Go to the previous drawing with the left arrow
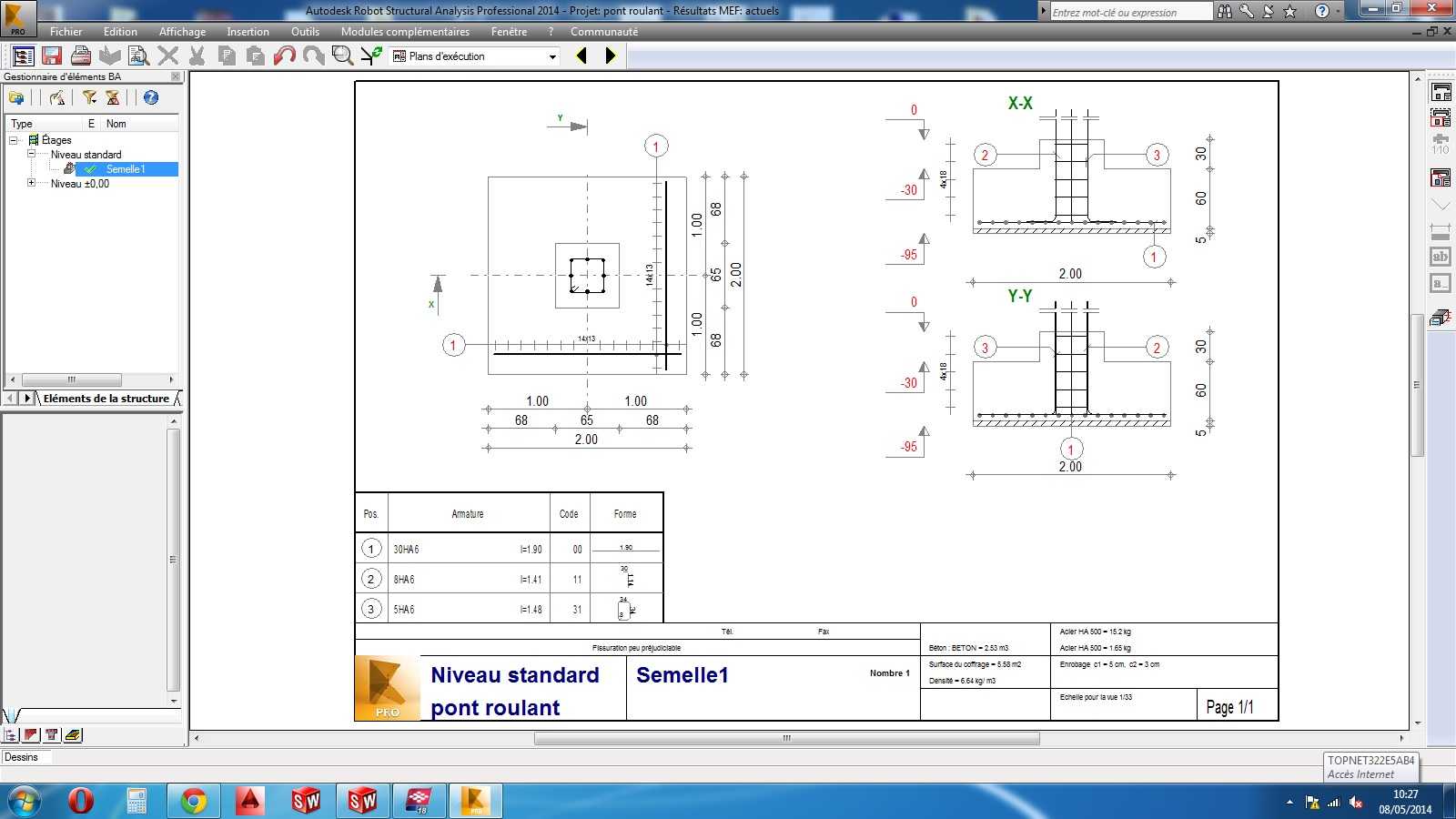The height and width of the screenshot is (819, 1456). [581, 56]
